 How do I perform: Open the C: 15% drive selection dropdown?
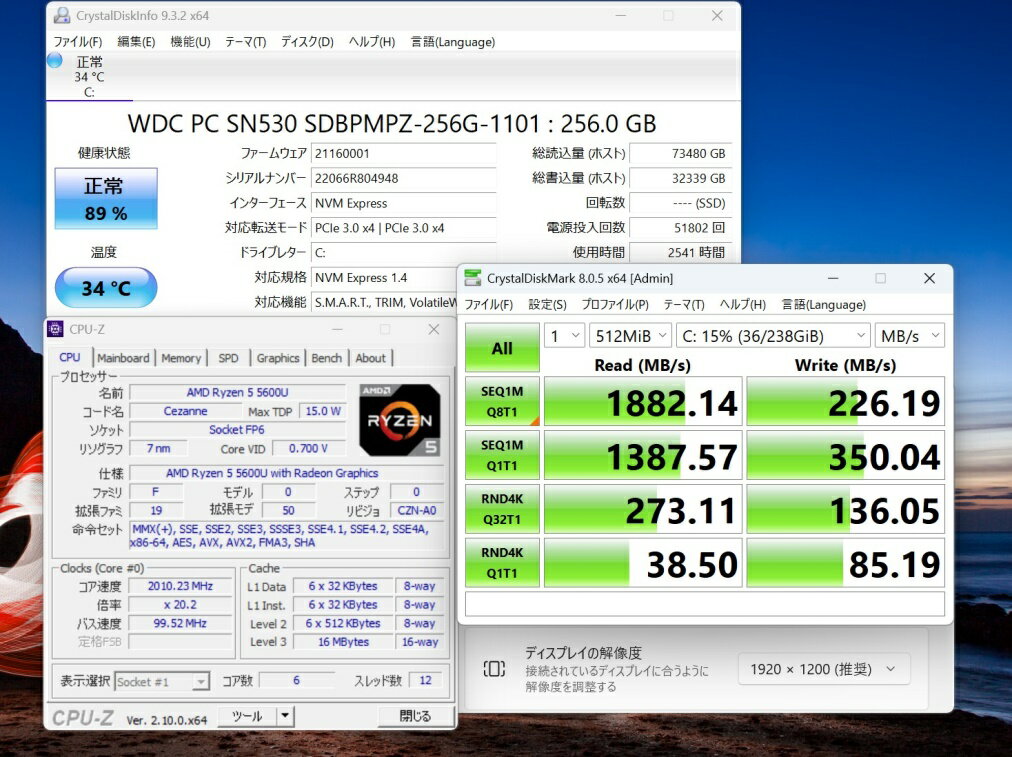click(x=772, y=336)
